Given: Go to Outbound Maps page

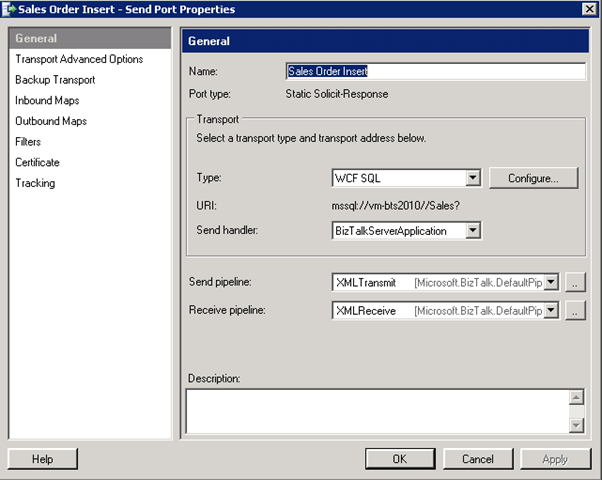Looking at the screenshot, I should [51, 121].
